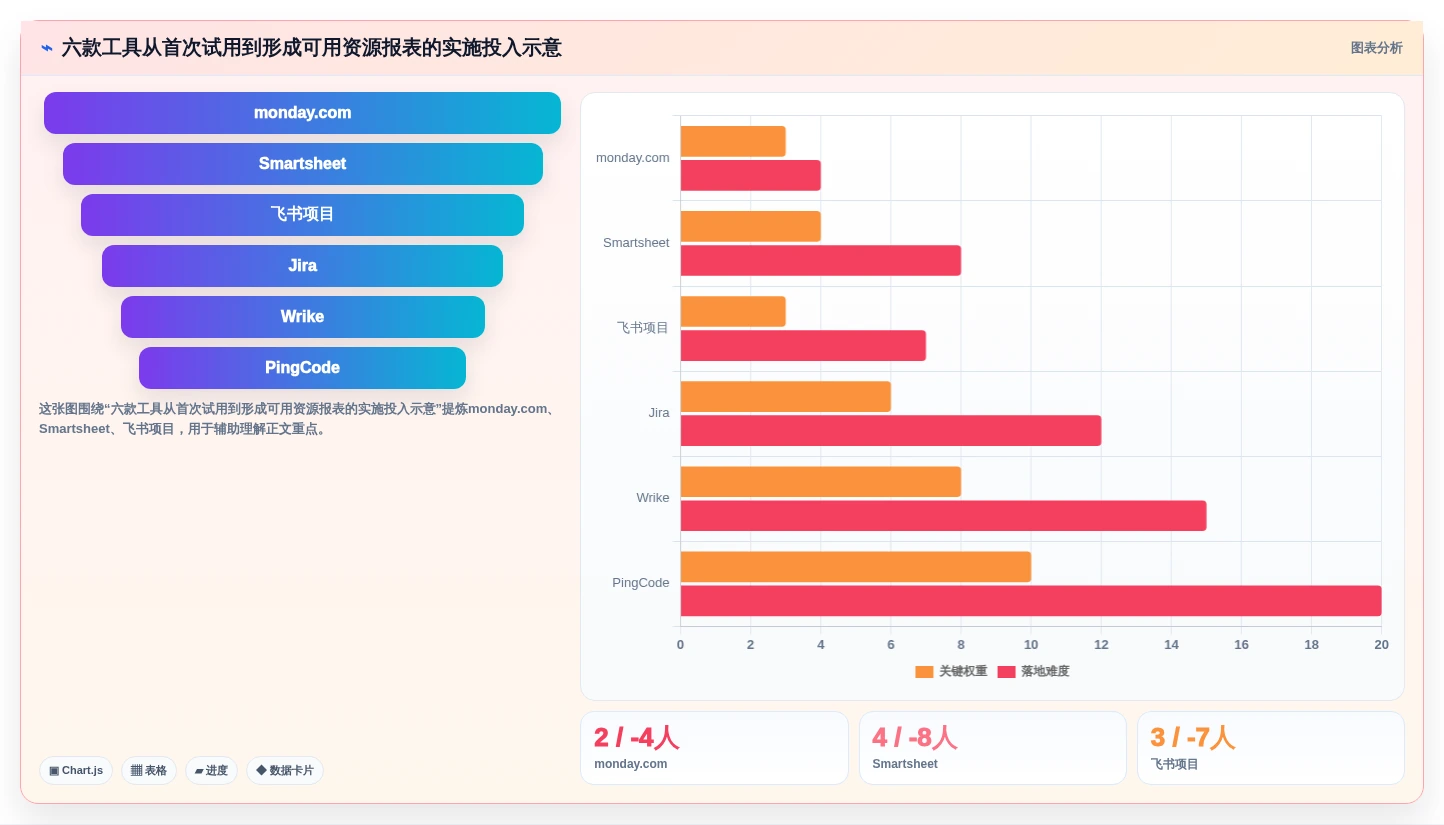Toggle the 关键权重 legend orange swatch
The width and height of the screenshot is (1444, 825).
[924, 672]
